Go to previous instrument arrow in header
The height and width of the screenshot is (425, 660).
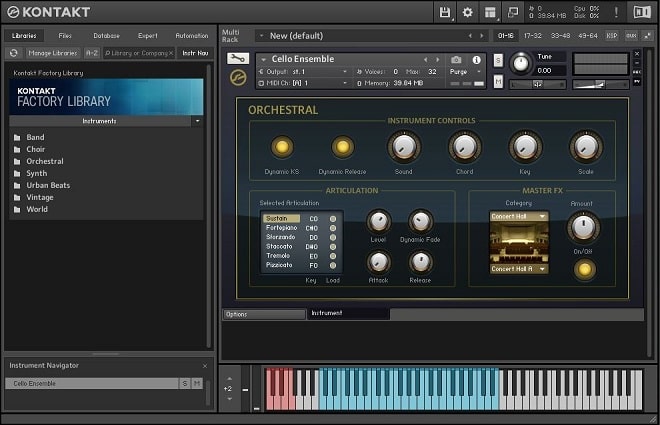pos(426,60)
